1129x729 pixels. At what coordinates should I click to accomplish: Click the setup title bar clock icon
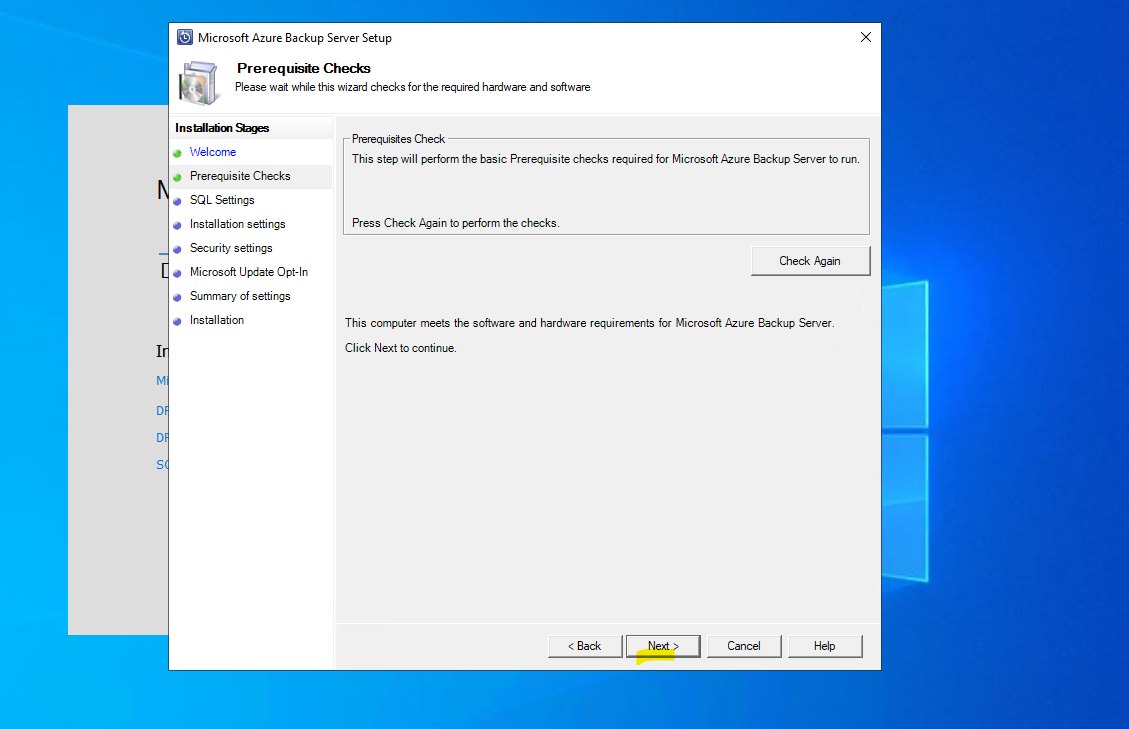pyautogui.click(x=185, y=37)
